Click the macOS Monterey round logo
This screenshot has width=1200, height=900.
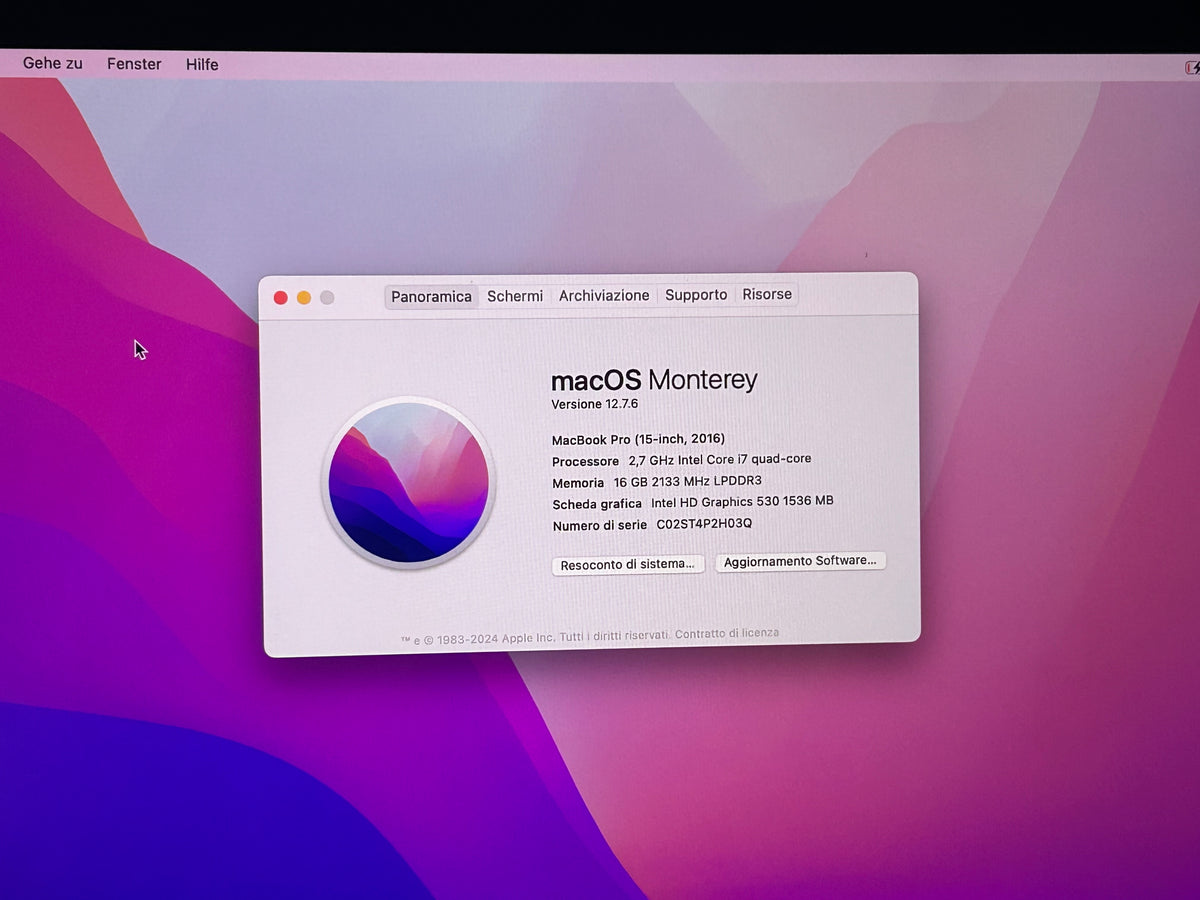[408, 483]
